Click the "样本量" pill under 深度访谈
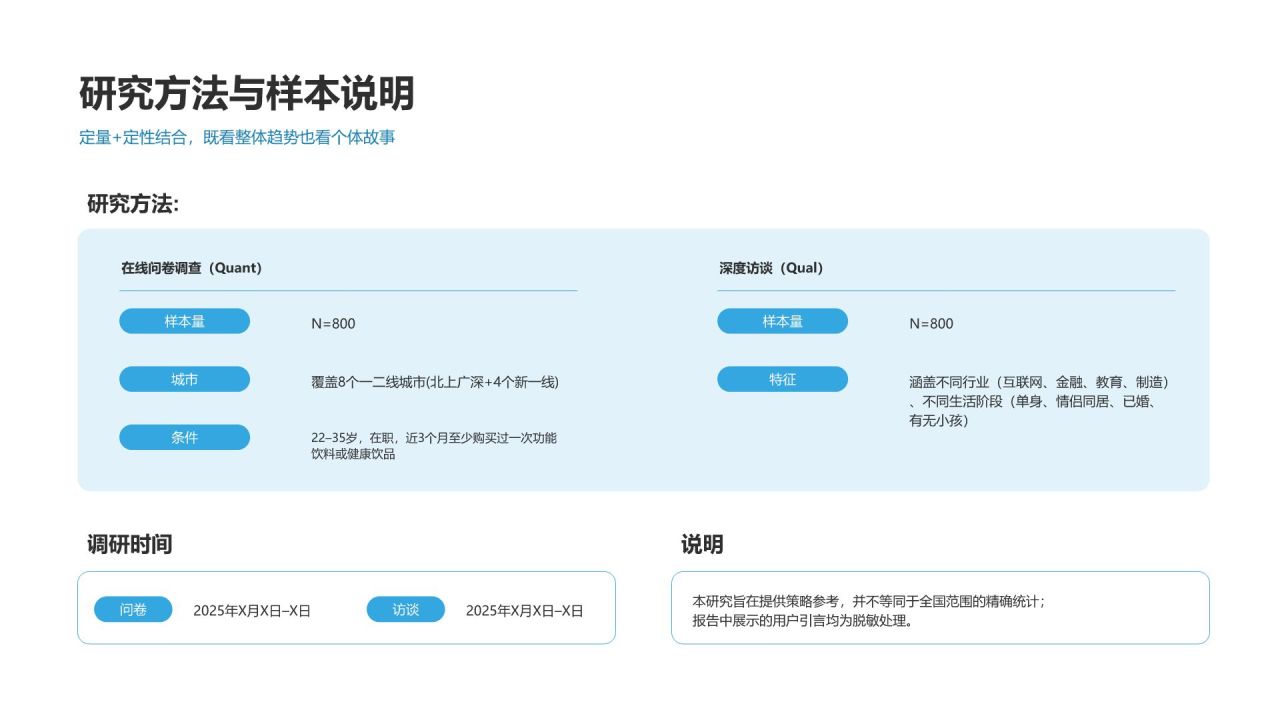The width and height of the screenshot is (1280, 720). point(783,321)
